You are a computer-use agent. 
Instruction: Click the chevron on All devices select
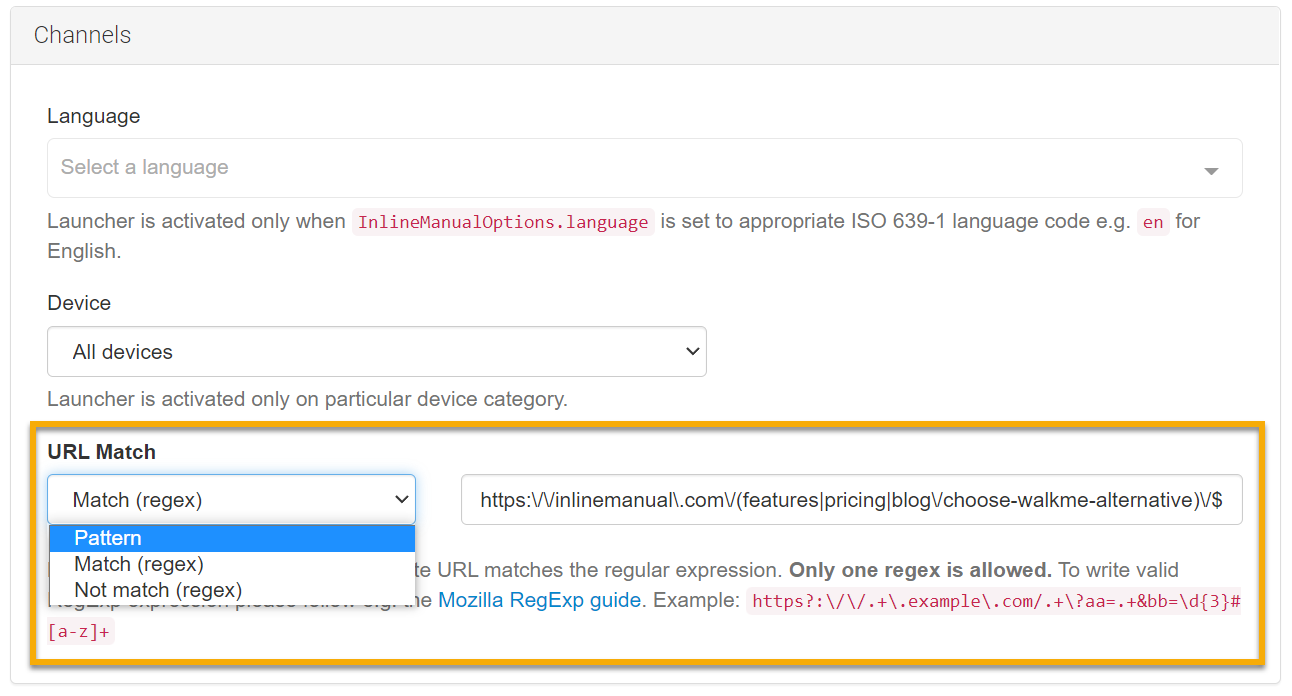pos(691,352)
